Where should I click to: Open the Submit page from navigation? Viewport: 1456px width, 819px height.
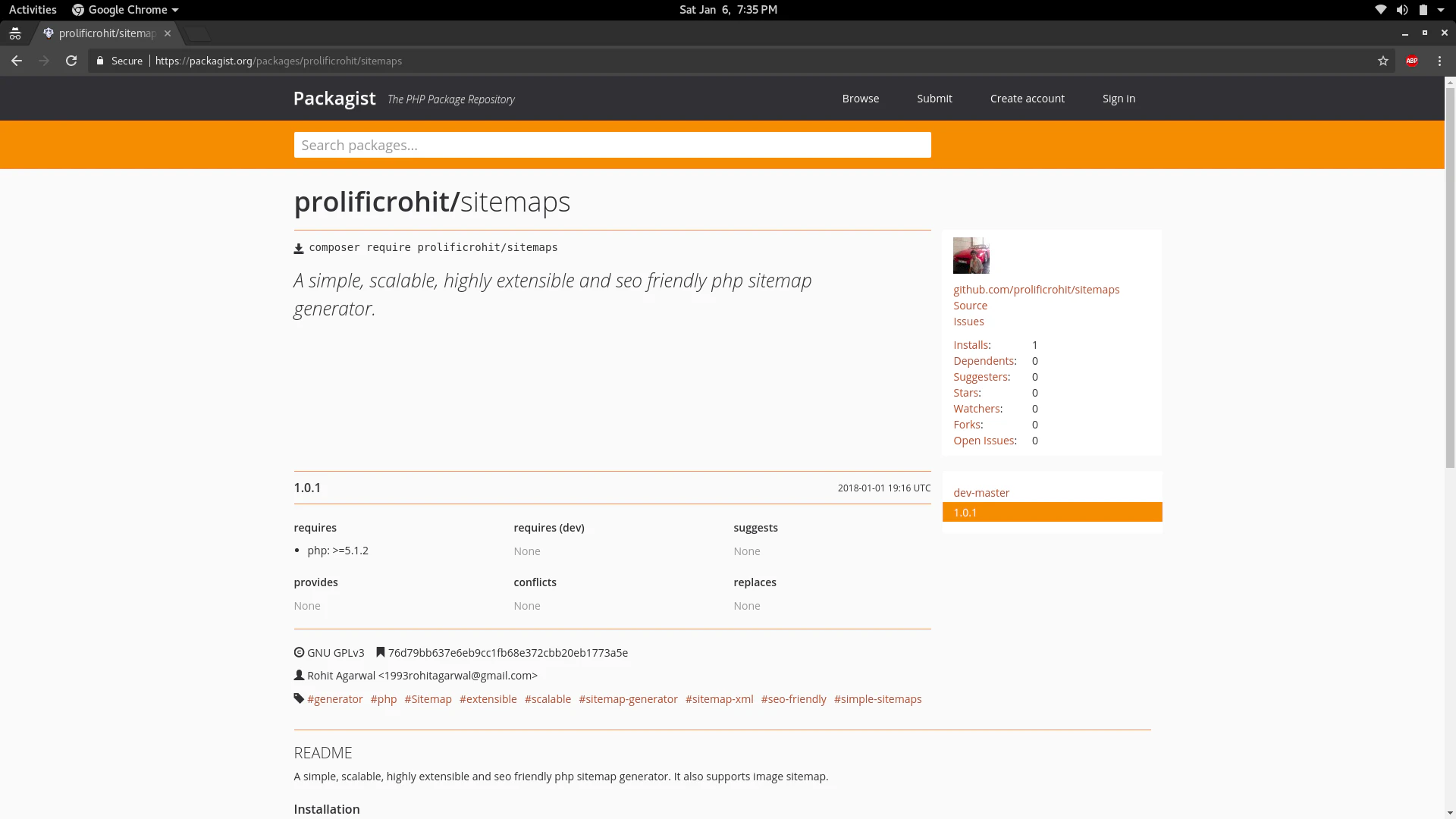click(x=934, y=99)
